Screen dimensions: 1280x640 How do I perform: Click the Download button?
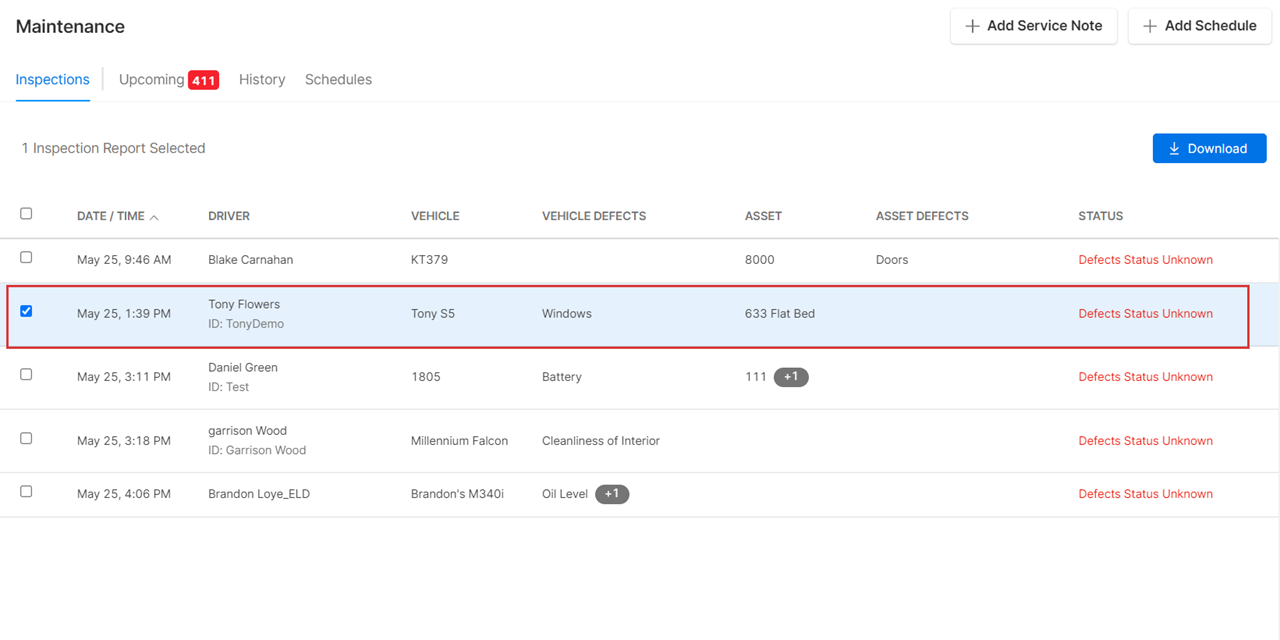(x=1209, y=148)
